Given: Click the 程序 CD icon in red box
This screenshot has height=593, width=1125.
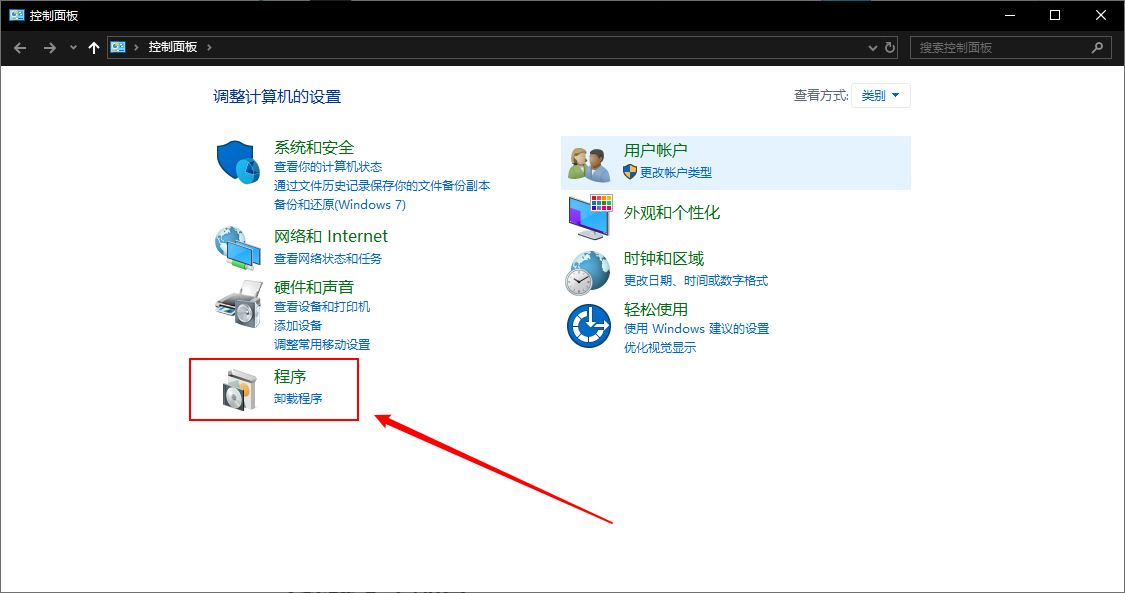Looking at the screenshot, I should [237, 388].
